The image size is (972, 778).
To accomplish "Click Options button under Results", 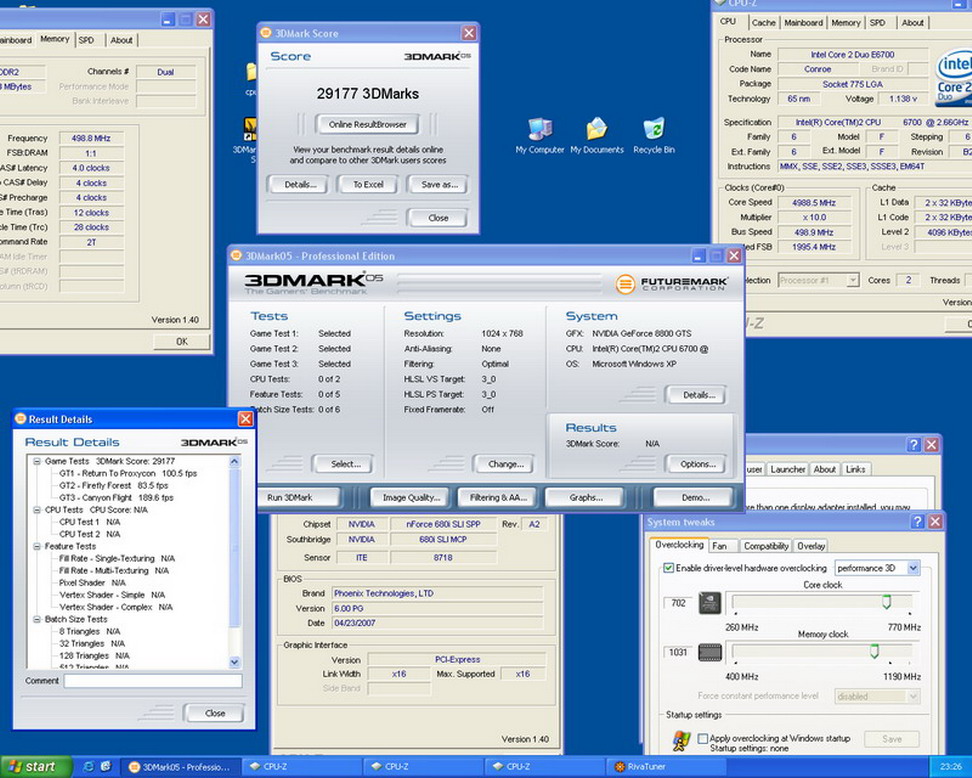I will click(697, 464).
